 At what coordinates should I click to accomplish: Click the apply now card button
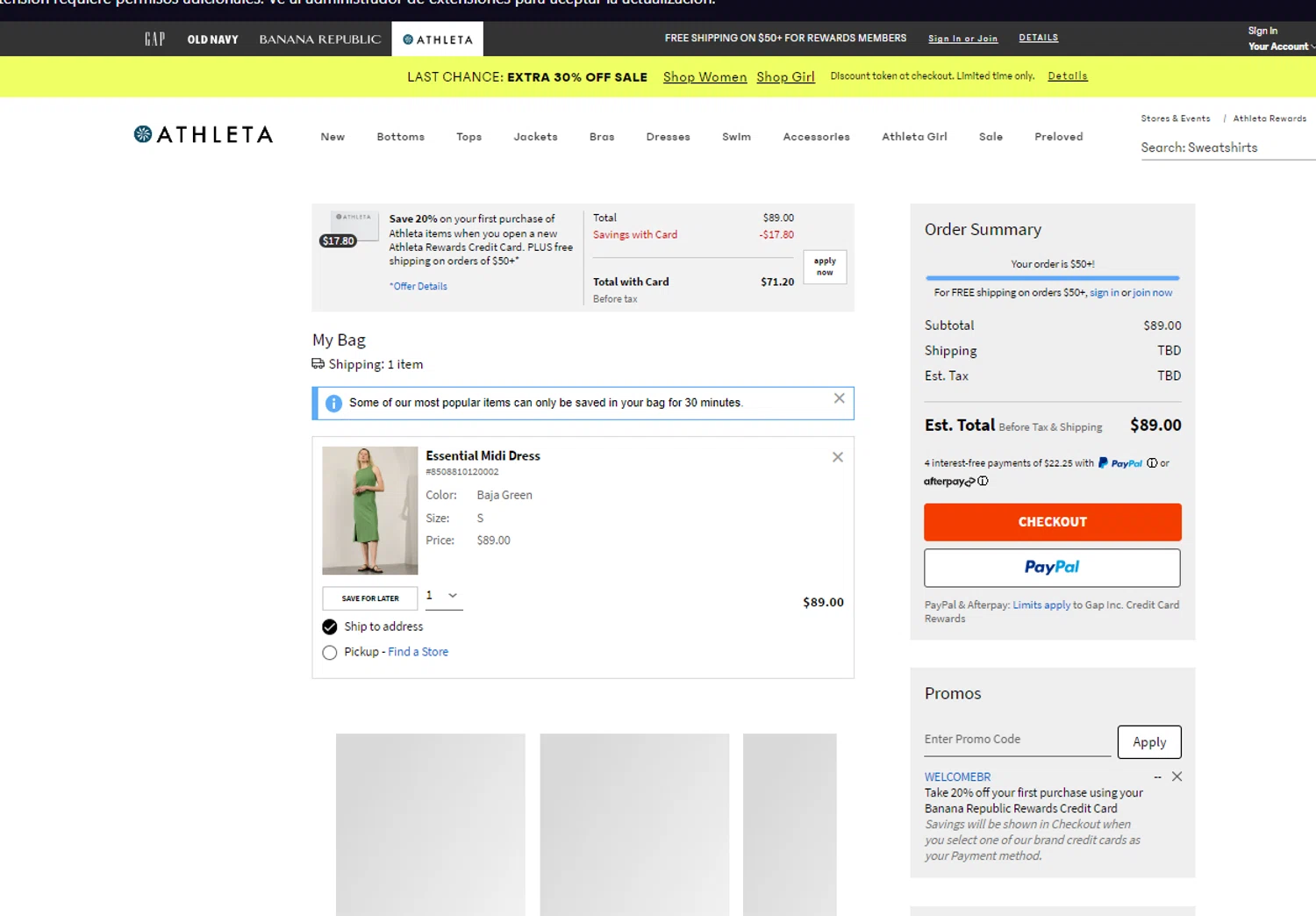[825, 267]
